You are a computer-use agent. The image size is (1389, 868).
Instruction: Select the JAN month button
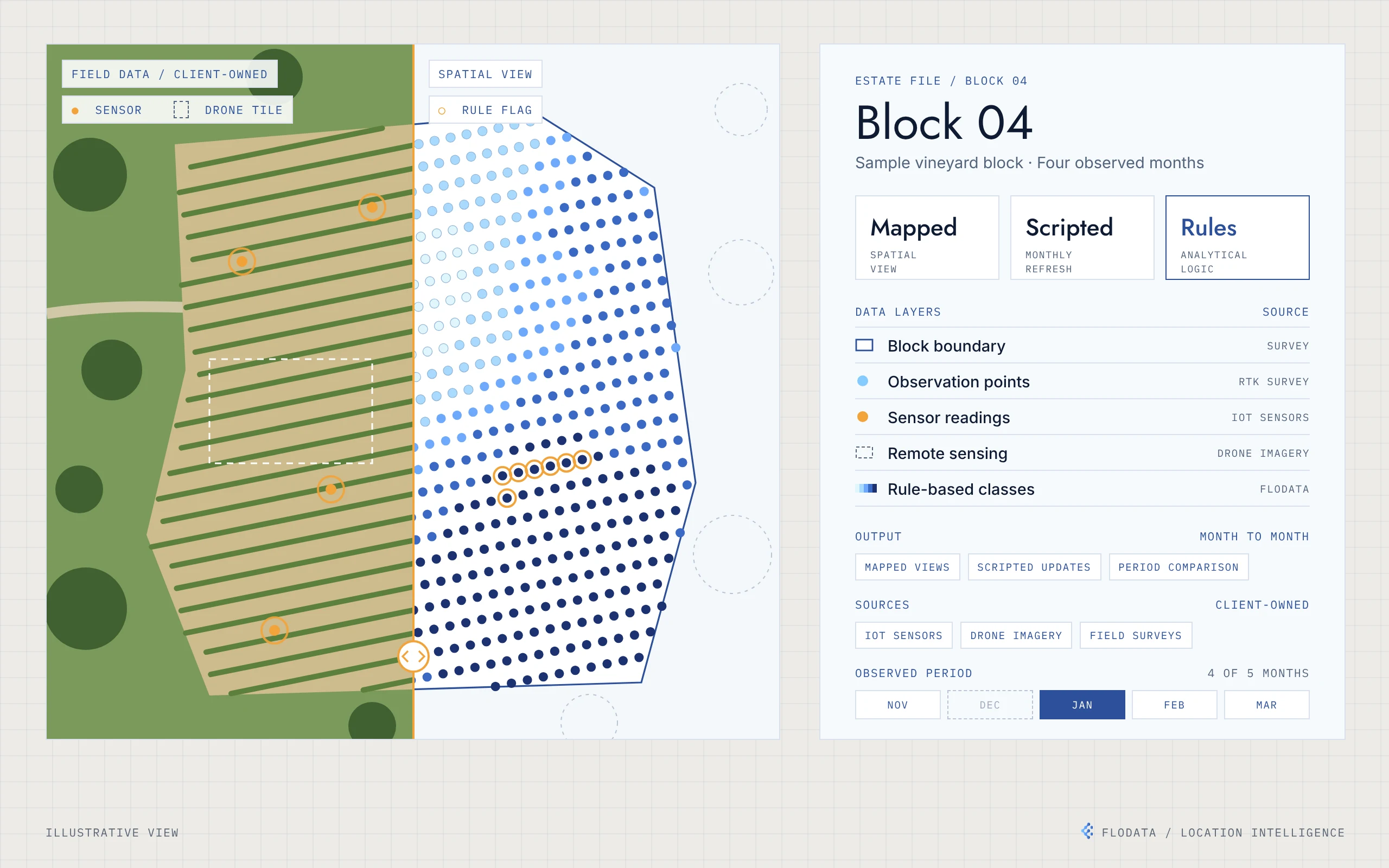pos(1082,704)
